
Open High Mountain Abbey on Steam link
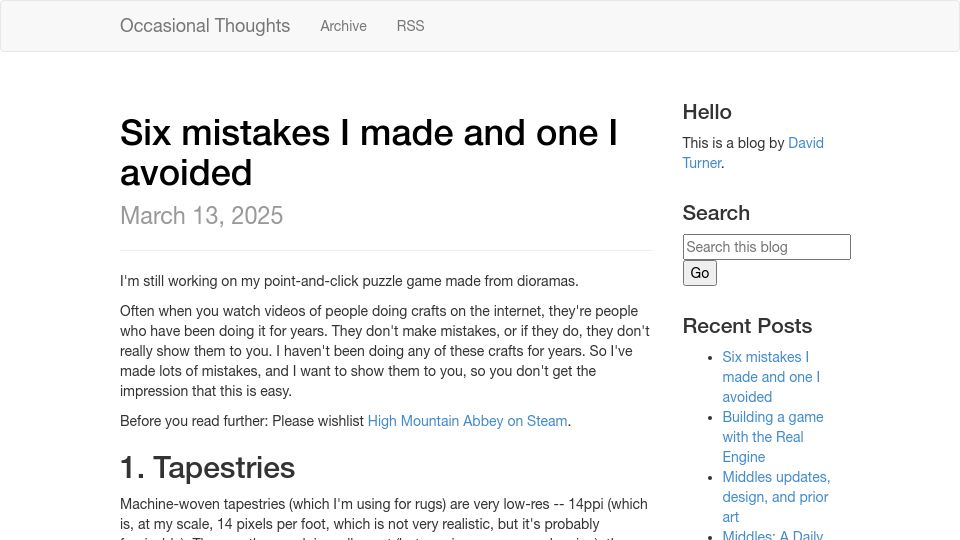pos(467,421)
